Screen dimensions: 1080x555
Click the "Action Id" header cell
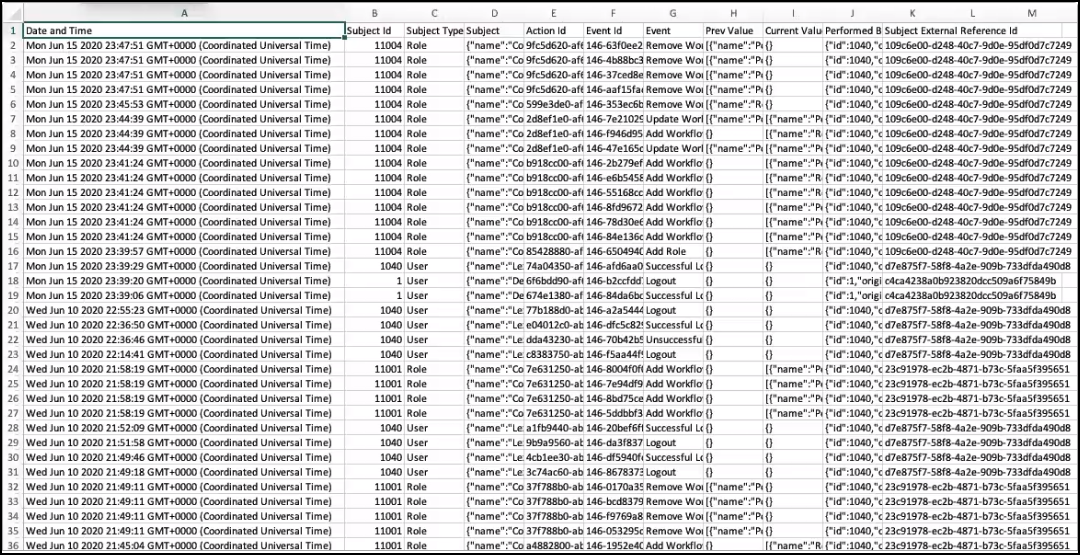click(x=554, y=31)
